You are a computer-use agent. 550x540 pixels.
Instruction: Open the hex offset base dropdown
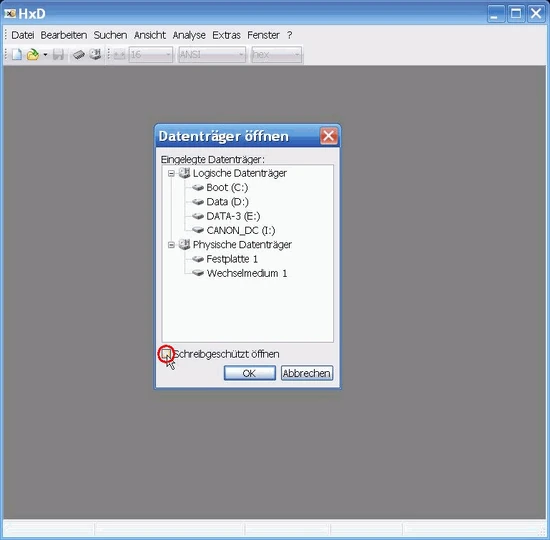276,54
